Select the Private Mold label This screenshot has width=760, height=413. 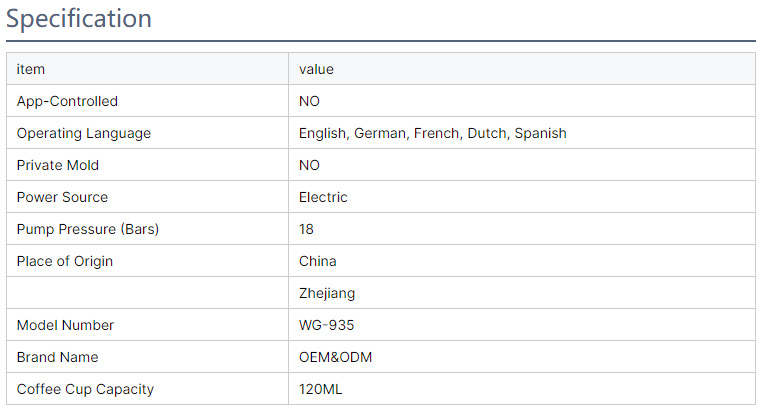pos(58,165)
